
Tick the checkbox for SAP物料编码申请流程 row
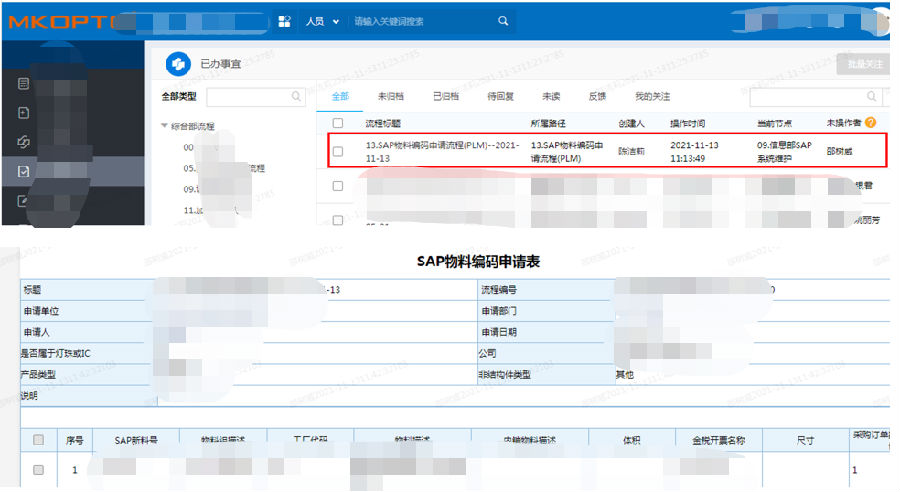coord(338,152)
